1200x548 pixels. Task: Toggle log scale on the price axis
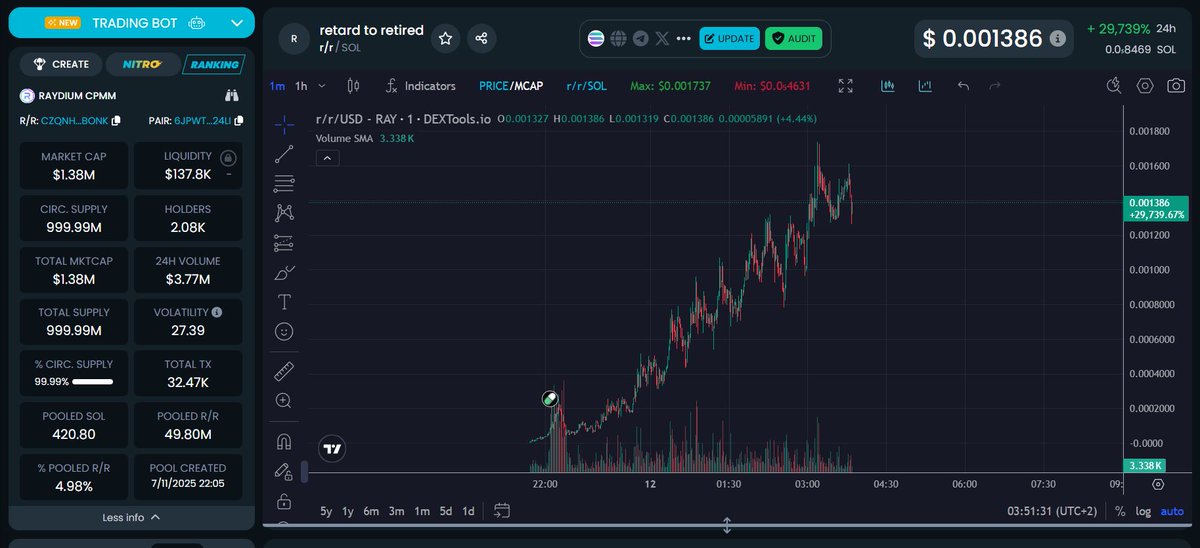tap(1142, 511)
